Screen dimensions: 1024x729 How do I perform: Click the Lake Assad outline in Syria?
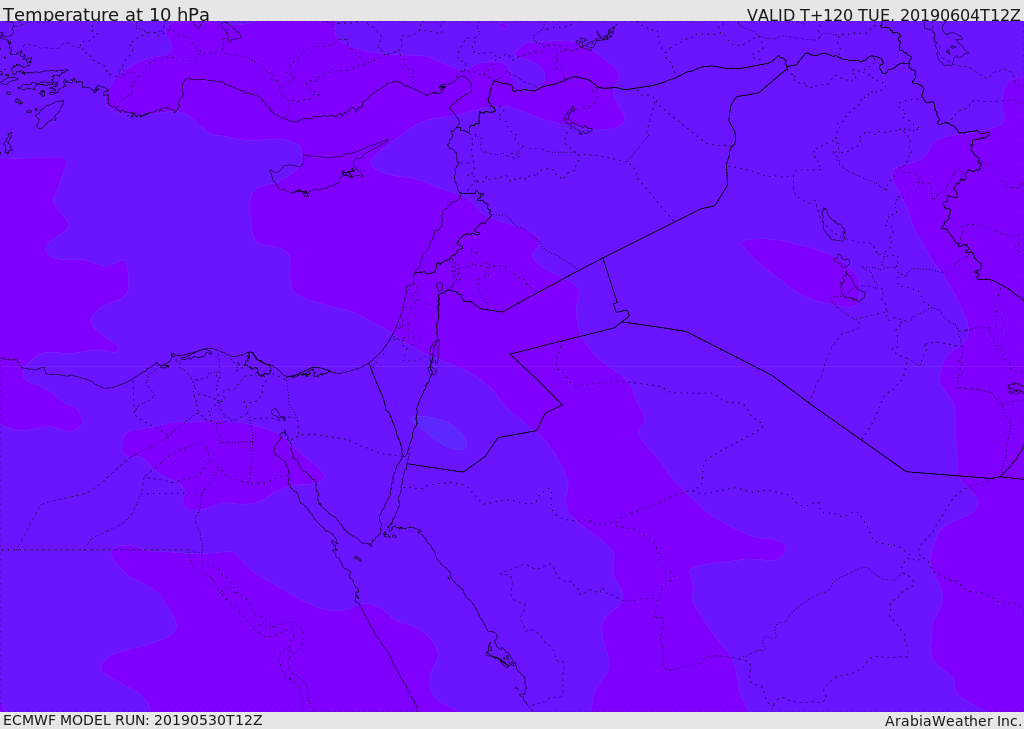point(577,121)
